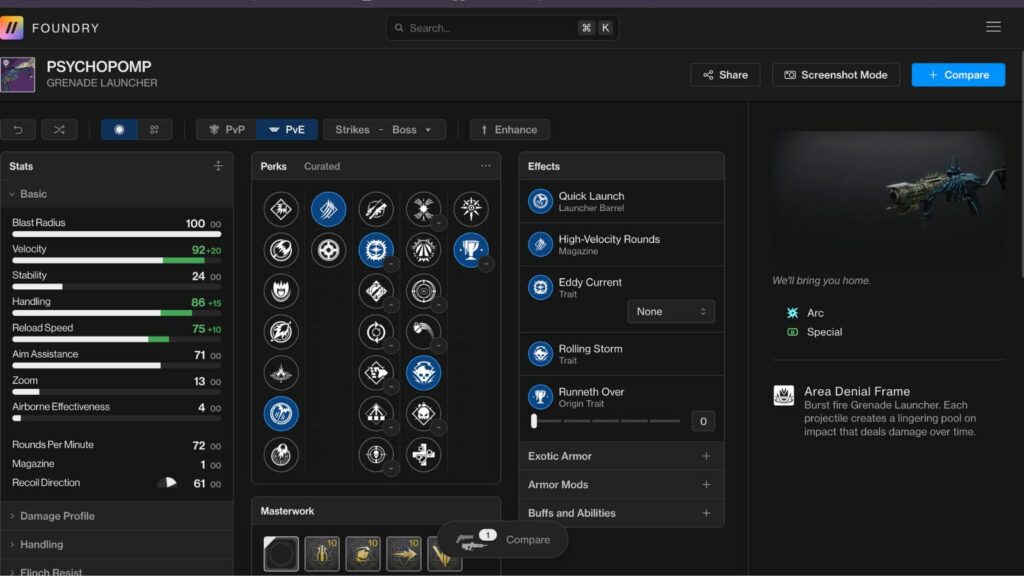Open the Strikes - Boss dropdown
This screenshot has width=1024, height=576.
tap(384, 129)
